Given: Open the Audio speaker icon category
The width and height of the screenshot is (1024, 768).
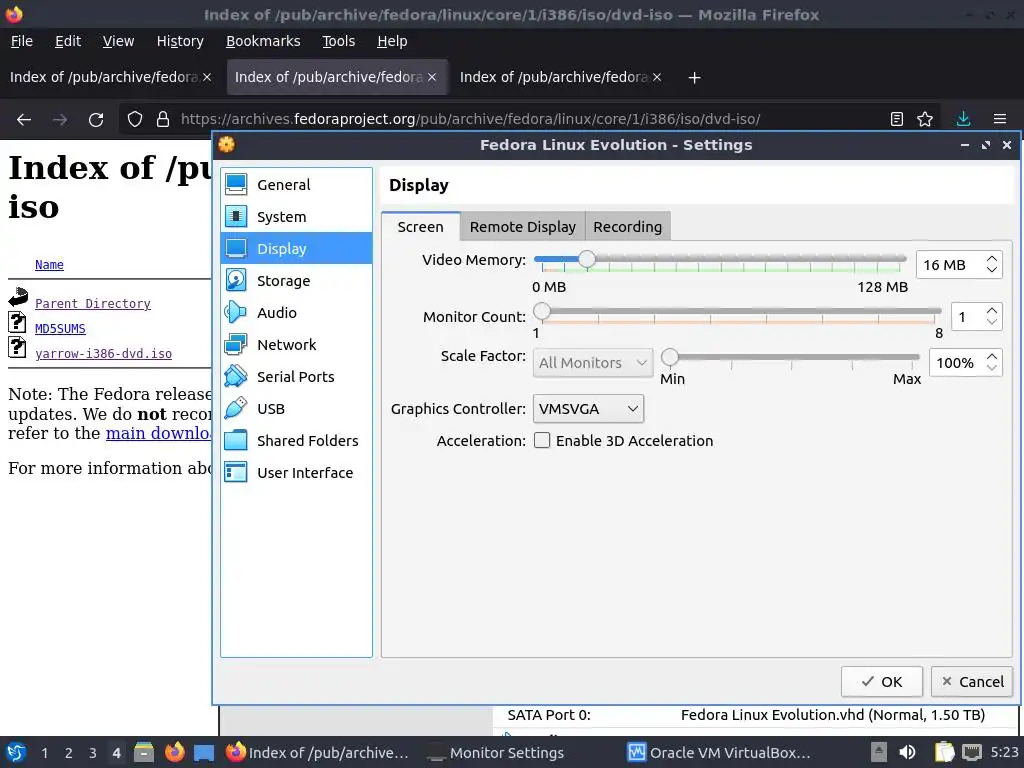Looking at the screenshot, I should tap(236, 312).
